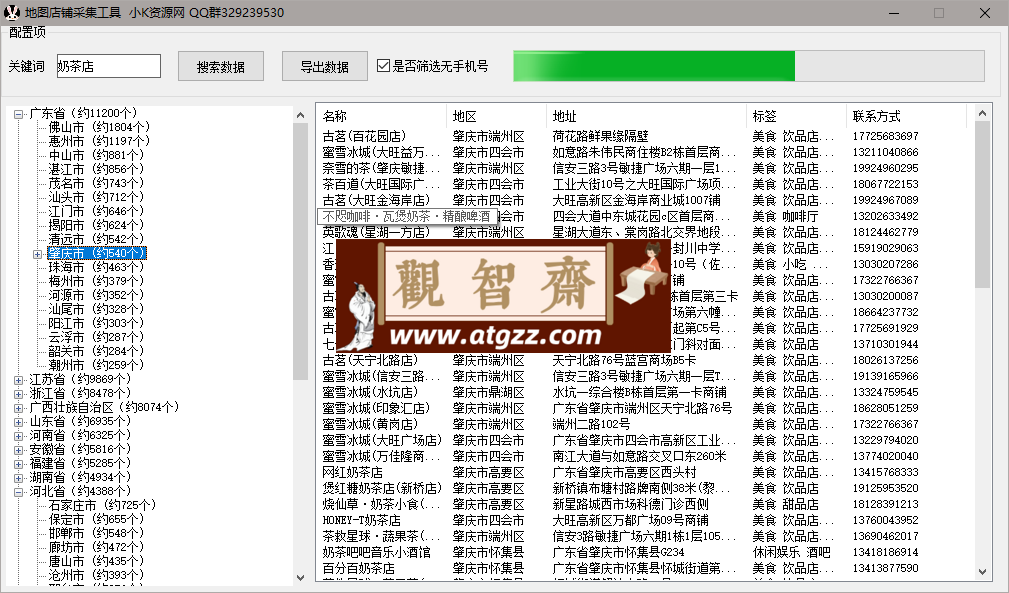This screenshot has height=593, width=1009.
Task: Select 唐山市 in the region tree
Action: pos(96,561)
